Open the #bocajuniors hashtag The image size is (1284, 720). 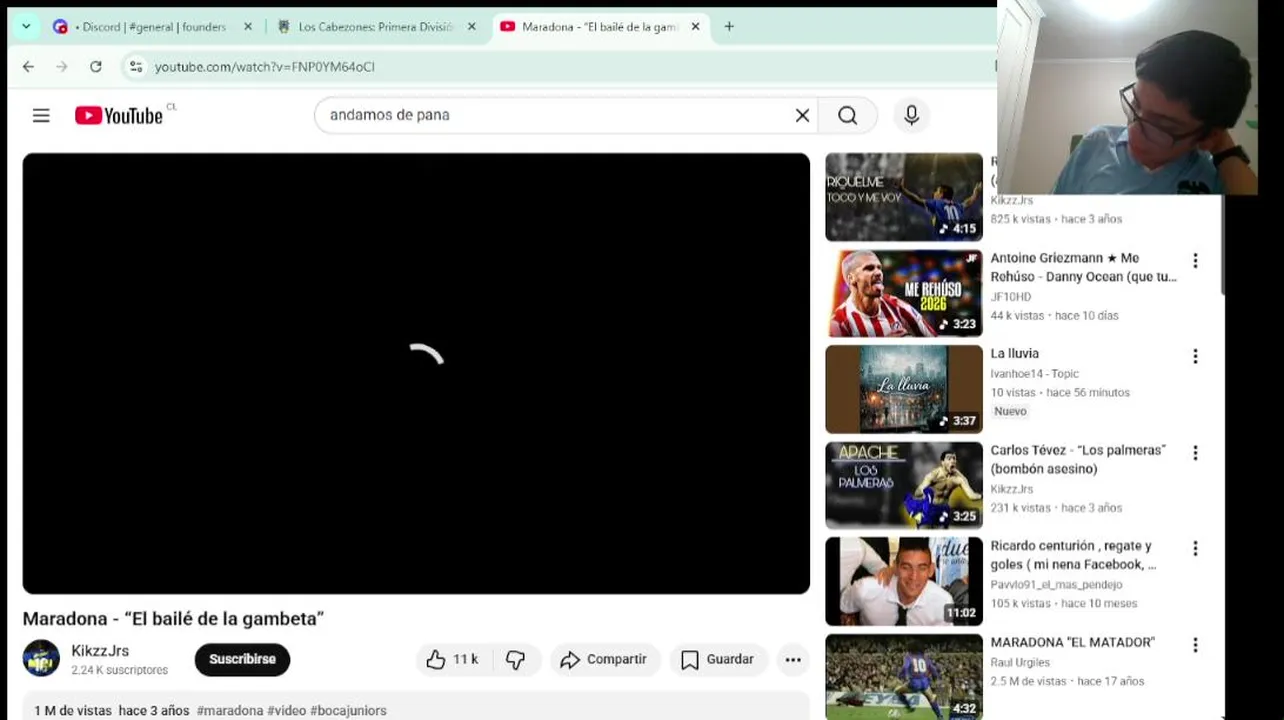(348, 710)
